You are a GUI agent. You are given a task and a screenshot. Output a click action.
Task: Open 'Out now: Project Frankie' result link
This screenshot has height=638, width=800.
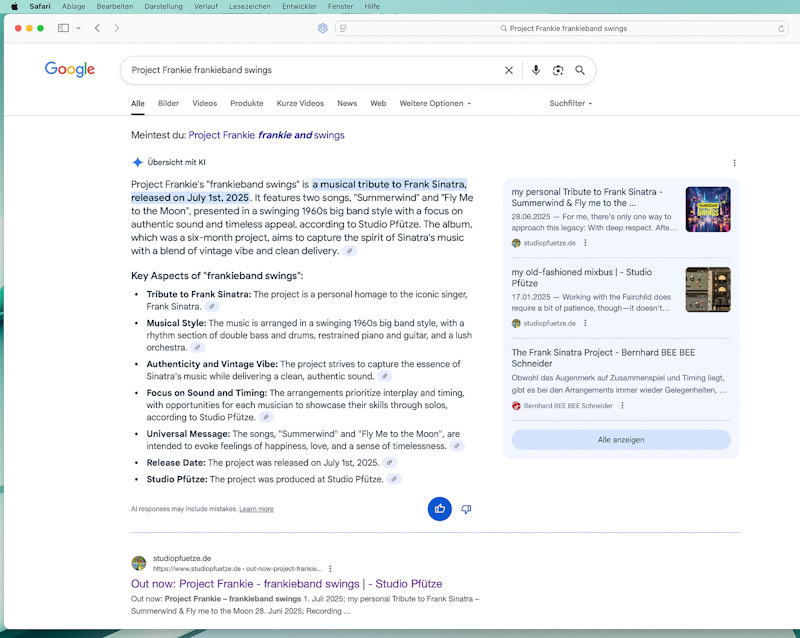[x=286, y=583]
